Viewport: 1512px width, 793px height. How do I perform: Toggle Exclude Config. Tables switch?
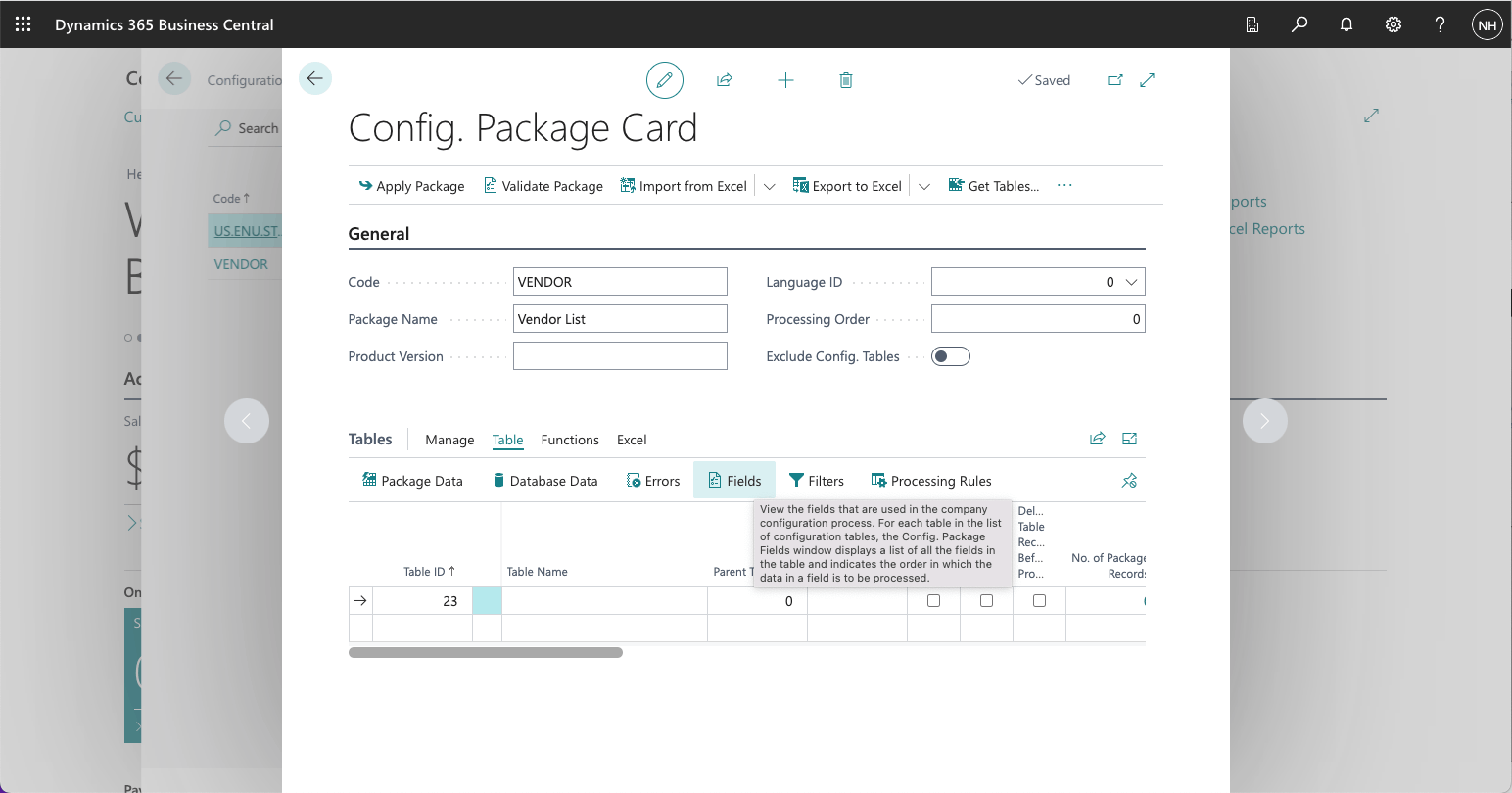point(951,356)
